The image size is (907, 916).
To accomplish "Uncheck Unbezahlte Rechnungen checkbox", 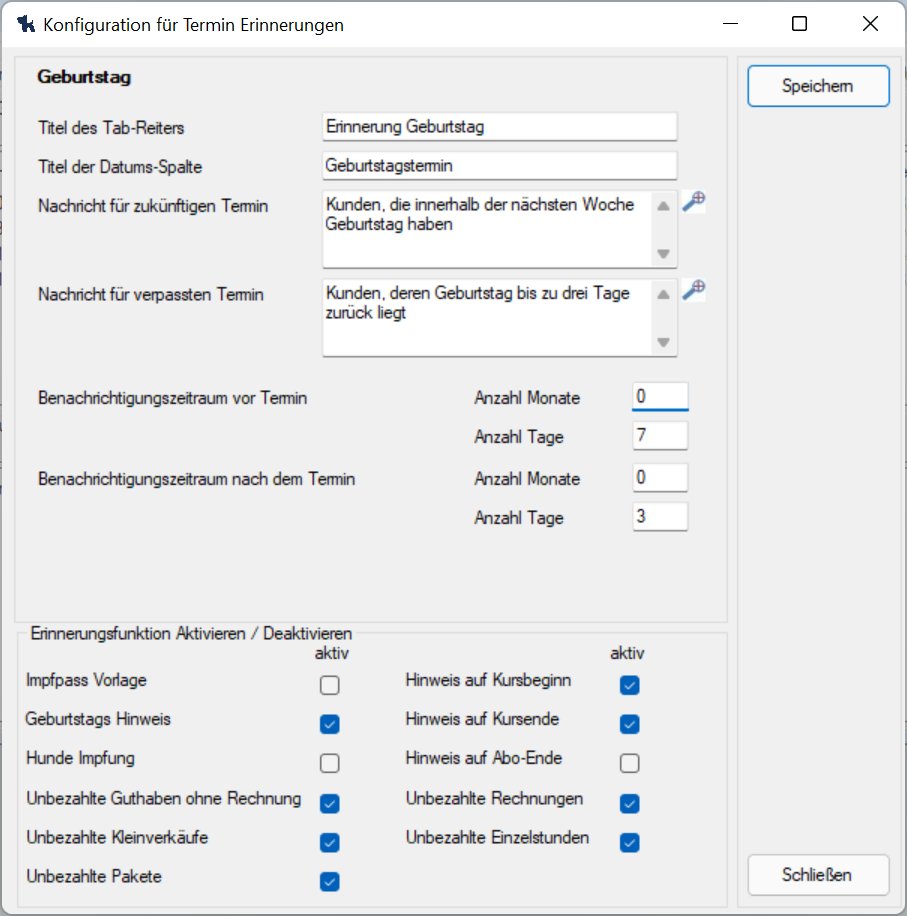I will (629, 803).
